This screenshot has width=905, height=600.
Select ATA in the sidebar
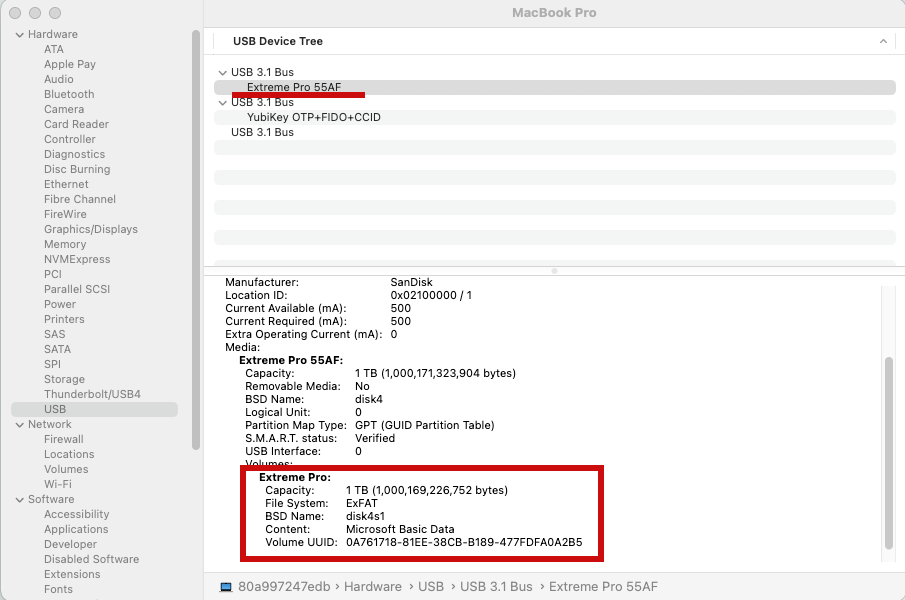click(x=54, y=50)
